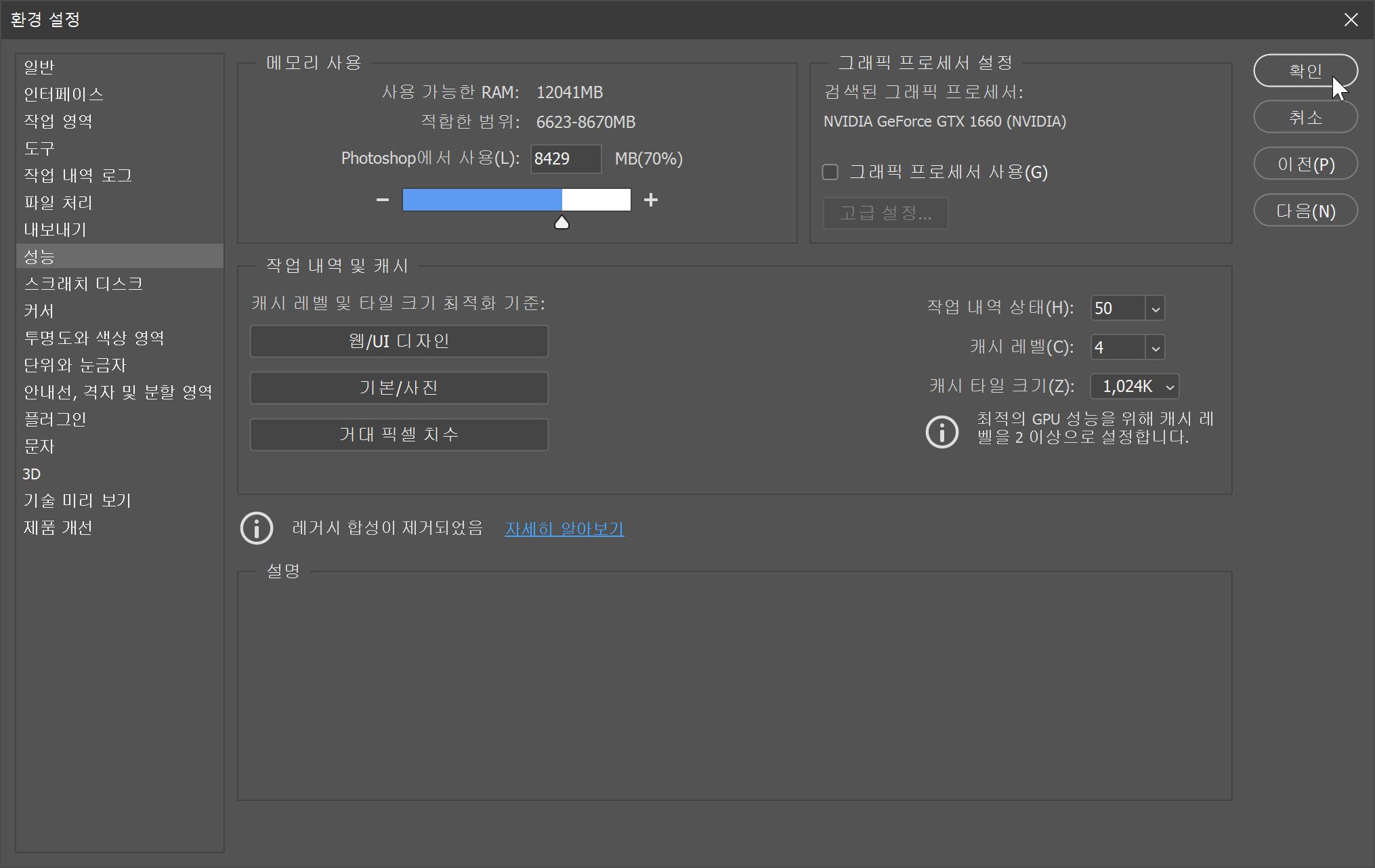Viewport: 1375px width, 868px height.
Task: Select 스크래치 디스크 in the category list
Action: click(x=83, y=284)
